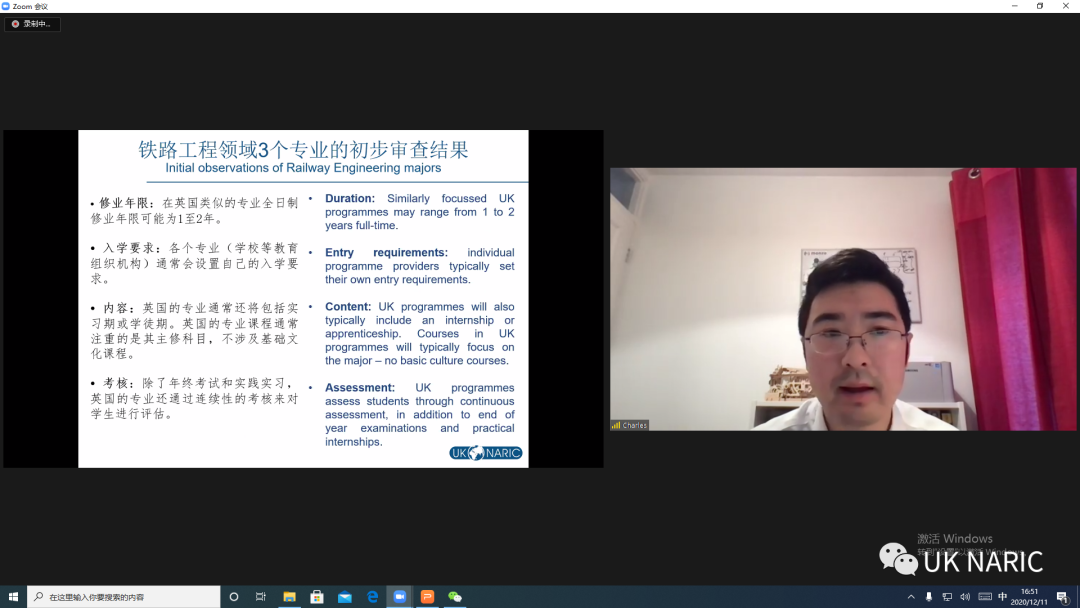Open volume control in tray
The image size is (1080, 608).
coord(965,597)
